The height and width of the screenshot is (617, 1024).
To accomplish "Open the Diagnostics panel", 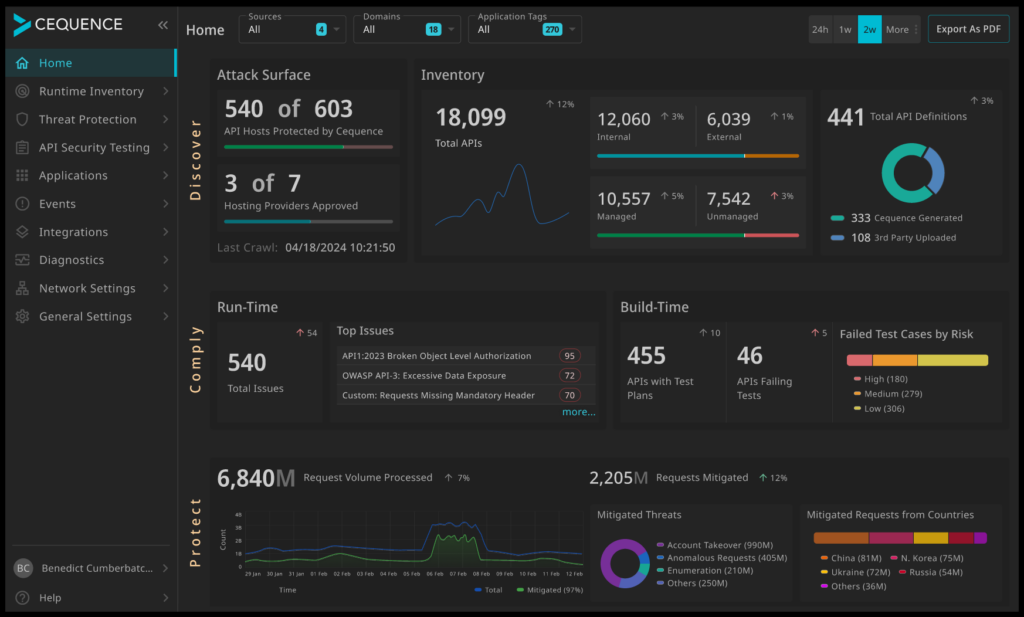I will (90, 259).
